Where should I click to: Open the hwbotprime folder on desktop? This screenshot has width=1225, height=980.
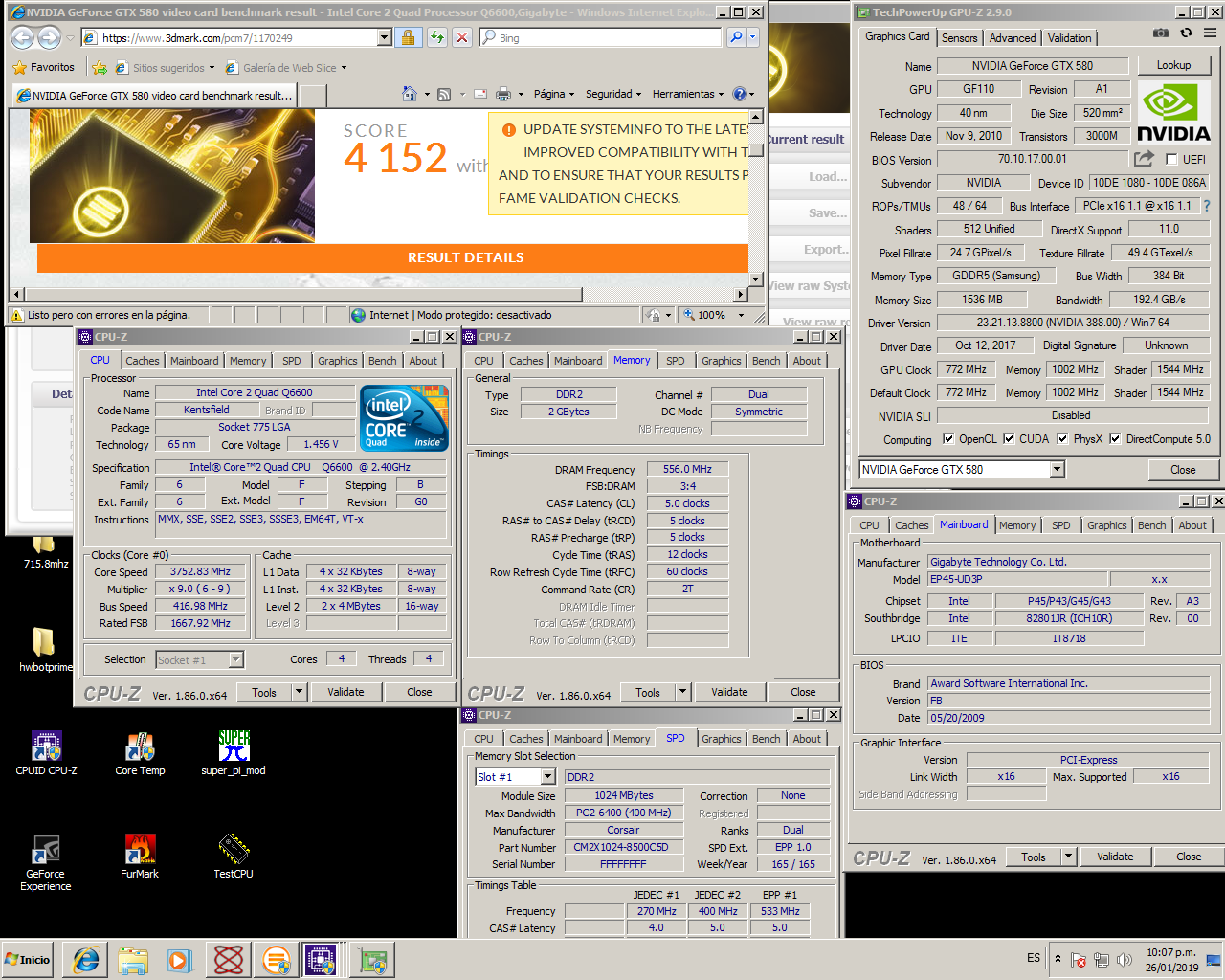coord(44,650)
